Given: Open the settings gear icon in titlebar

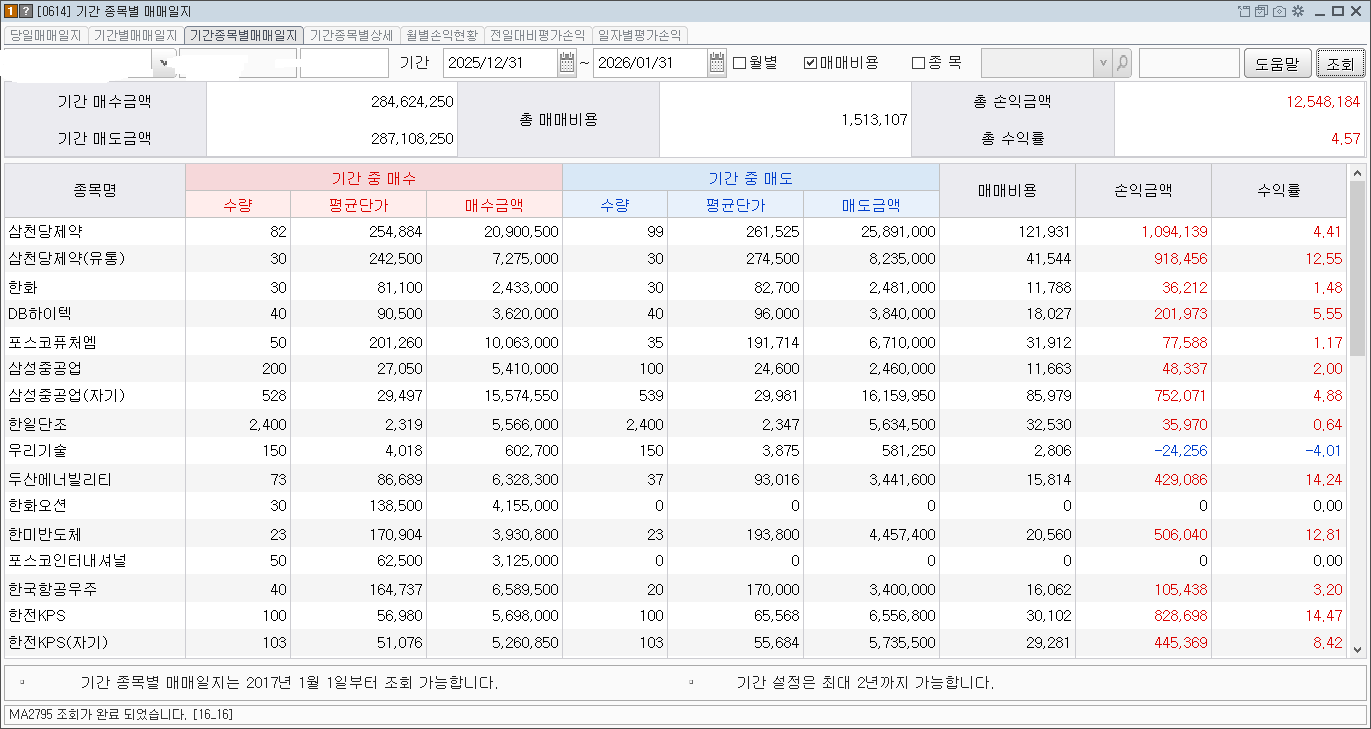Looking at the screenshot, I should 1300,9.
